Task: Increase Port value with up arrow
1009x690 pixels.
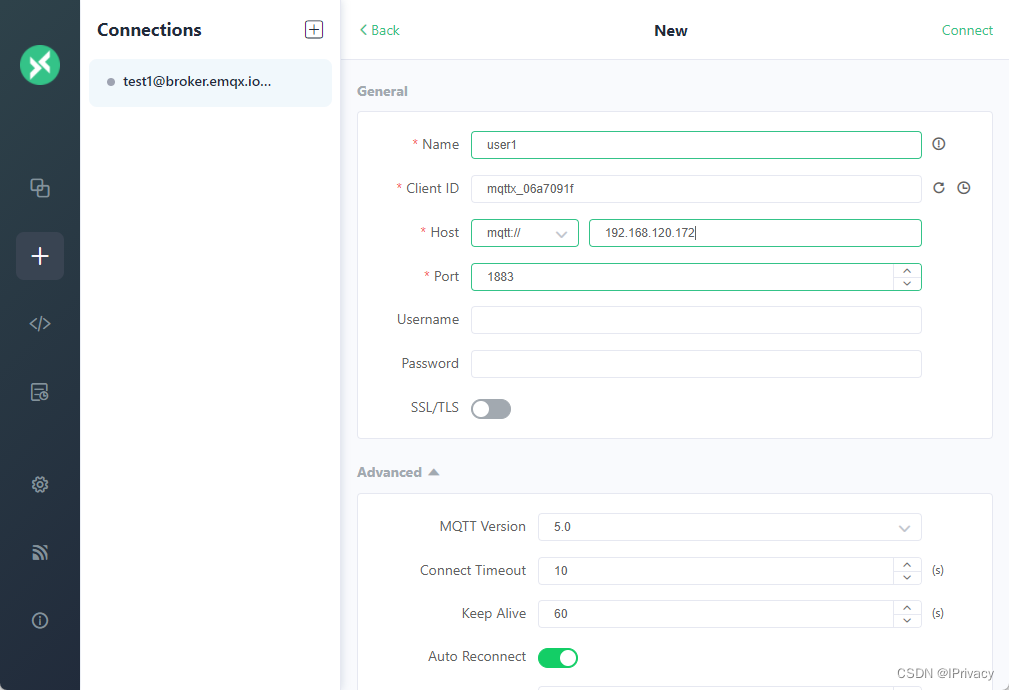Action: [x=907, y=270]
